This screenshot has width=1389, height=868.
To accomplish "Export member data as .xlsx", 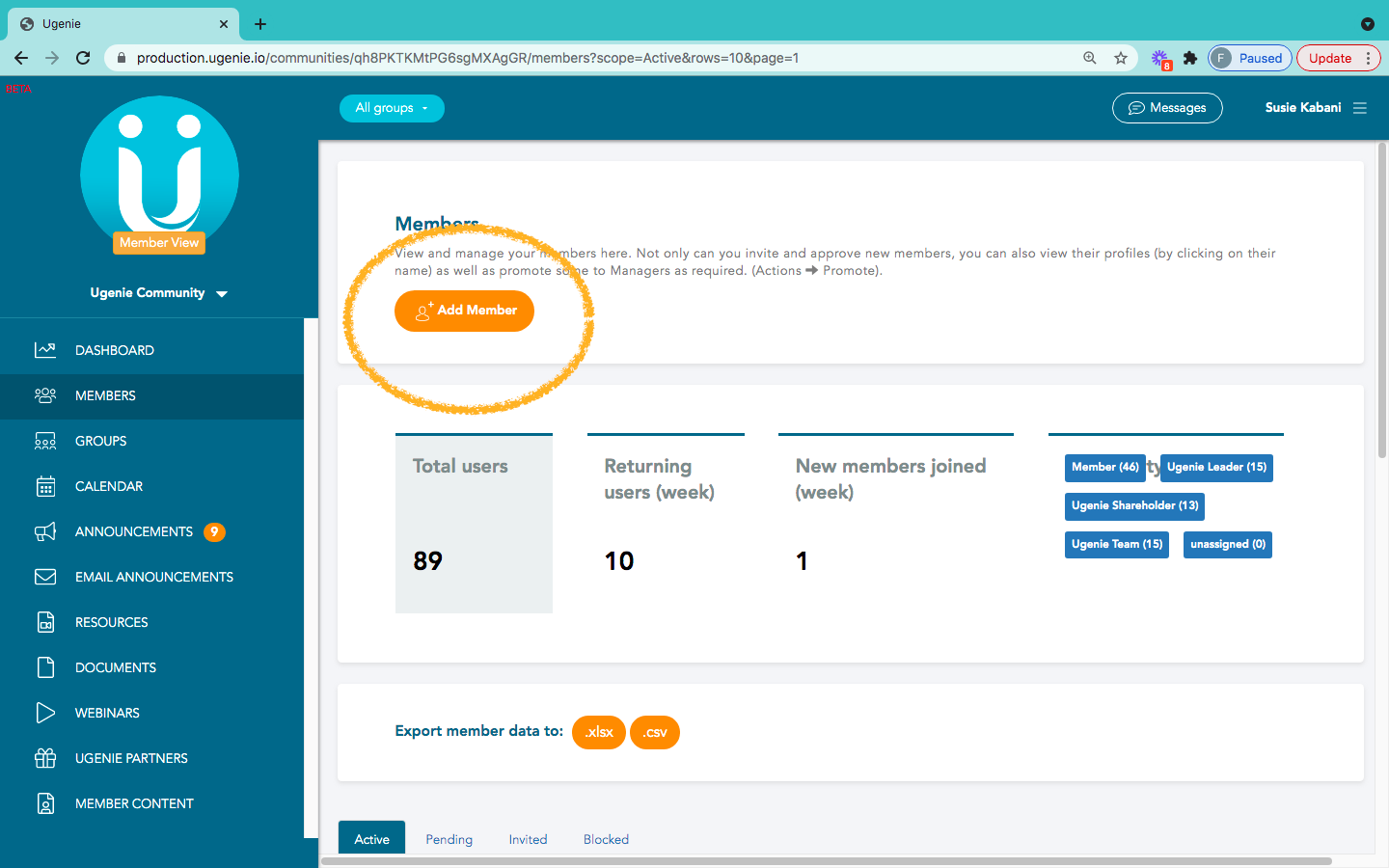I will click(x=599, y=732).
